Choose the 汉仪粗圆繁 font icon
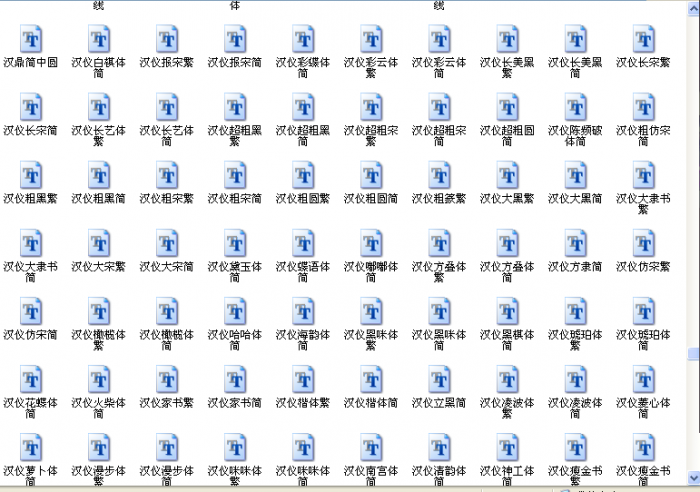The height and width of the screenshot is (492, 700). (303, 175)
